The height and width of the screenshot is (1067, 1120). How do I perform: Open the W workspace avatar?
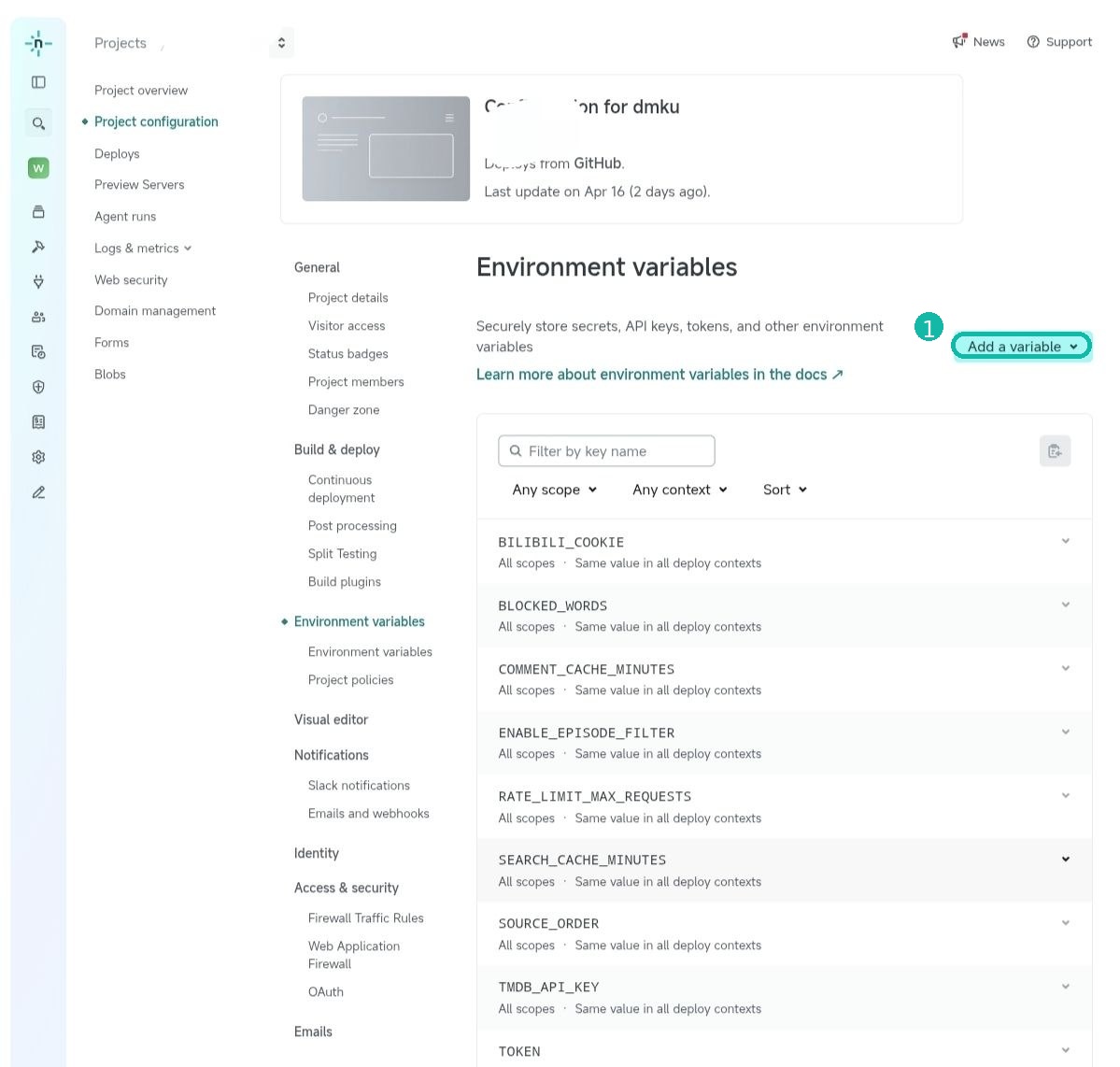click(x=38, y=167)
